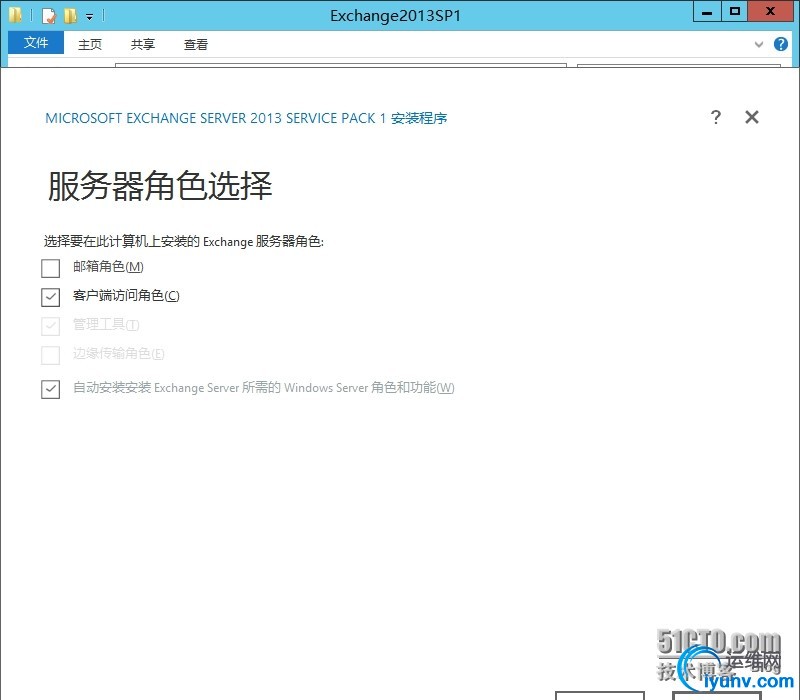
Task: Click the 邮箱角色(M) label text
Action: 108,266
